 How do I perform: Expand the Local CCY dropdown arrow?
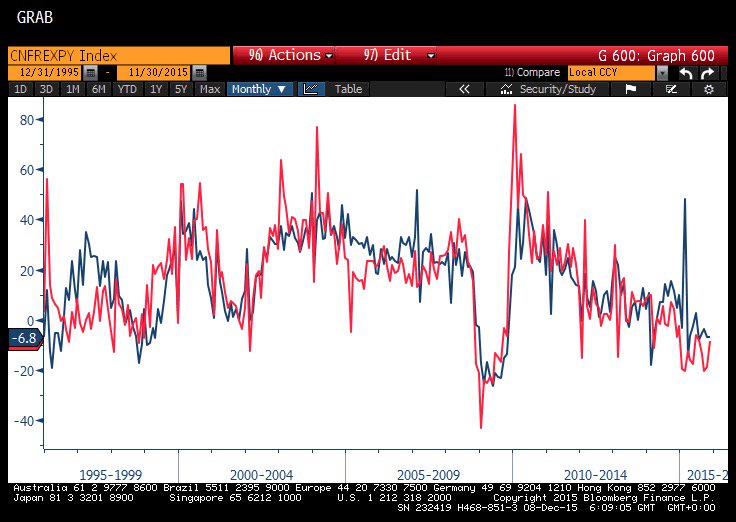[x=662, y=73]
